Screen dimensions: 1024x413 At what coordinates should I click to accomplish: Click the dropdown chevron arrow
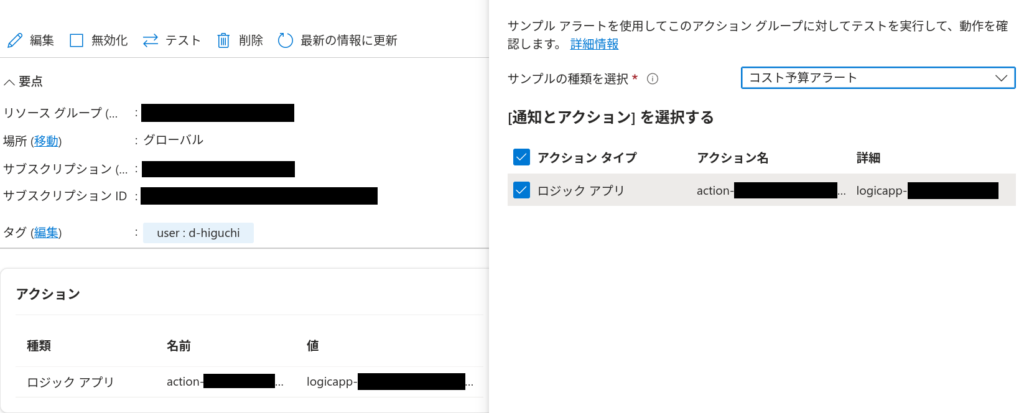click(1001, 78)
